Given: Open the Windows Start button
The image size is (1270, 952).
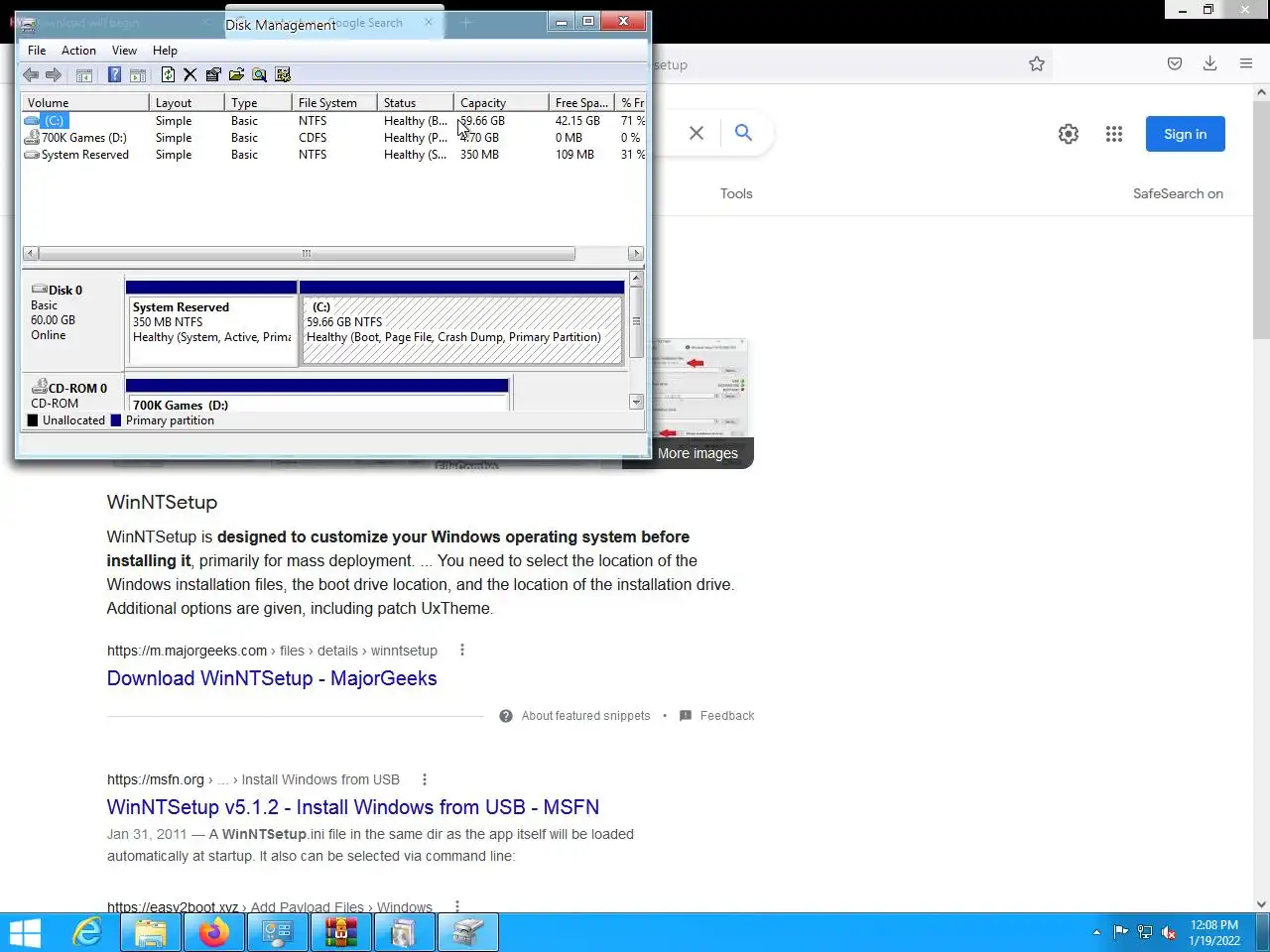Looking at the screenshot, I should click(25, 933).
